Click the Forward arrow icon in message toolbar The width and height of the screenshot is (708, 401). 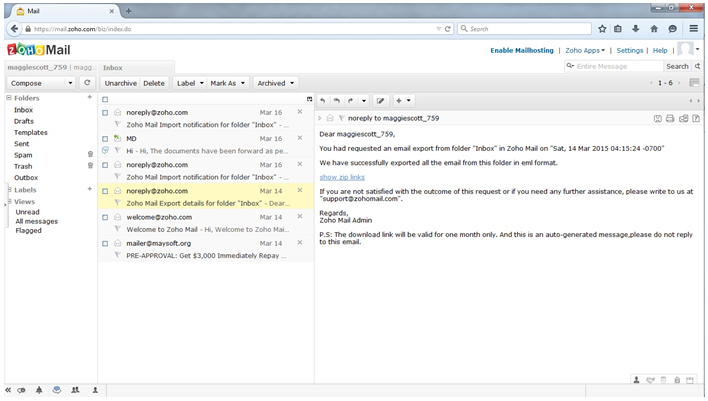click(350, 101)
